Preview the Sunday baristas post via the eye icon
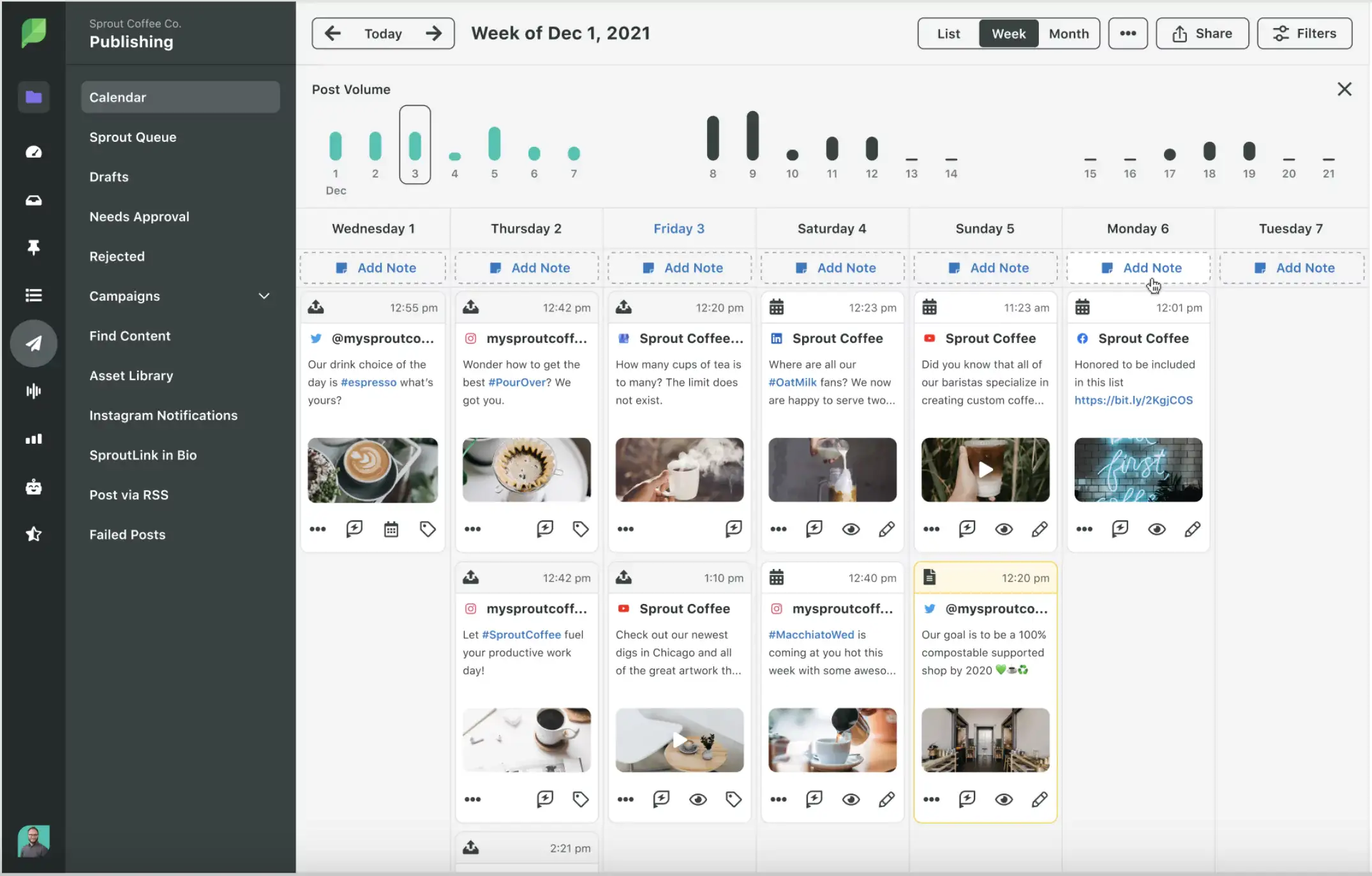 point(1004,529)
